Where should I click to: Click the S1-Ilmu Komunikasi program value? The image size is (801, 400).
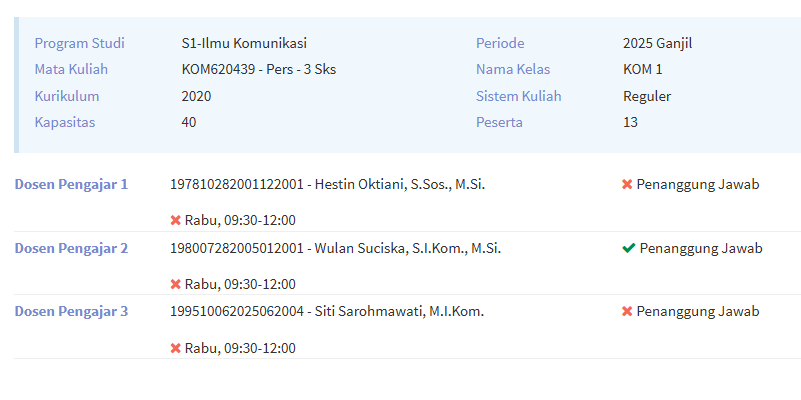coord(244,43)
